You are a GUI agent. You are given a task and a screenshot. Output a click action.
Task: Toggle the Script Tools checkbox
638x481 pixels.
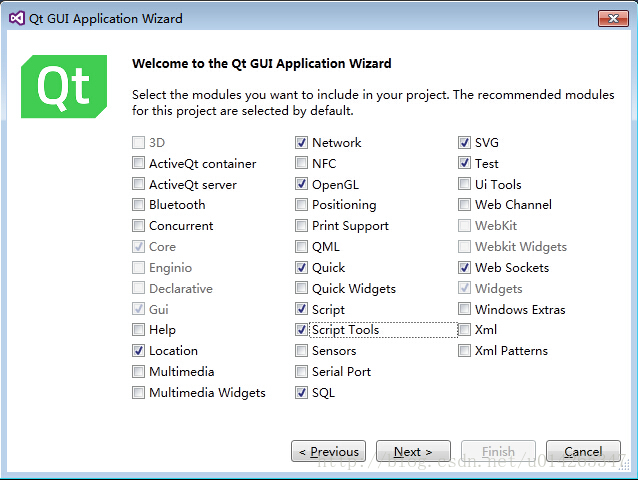click(x=301, y=329)
